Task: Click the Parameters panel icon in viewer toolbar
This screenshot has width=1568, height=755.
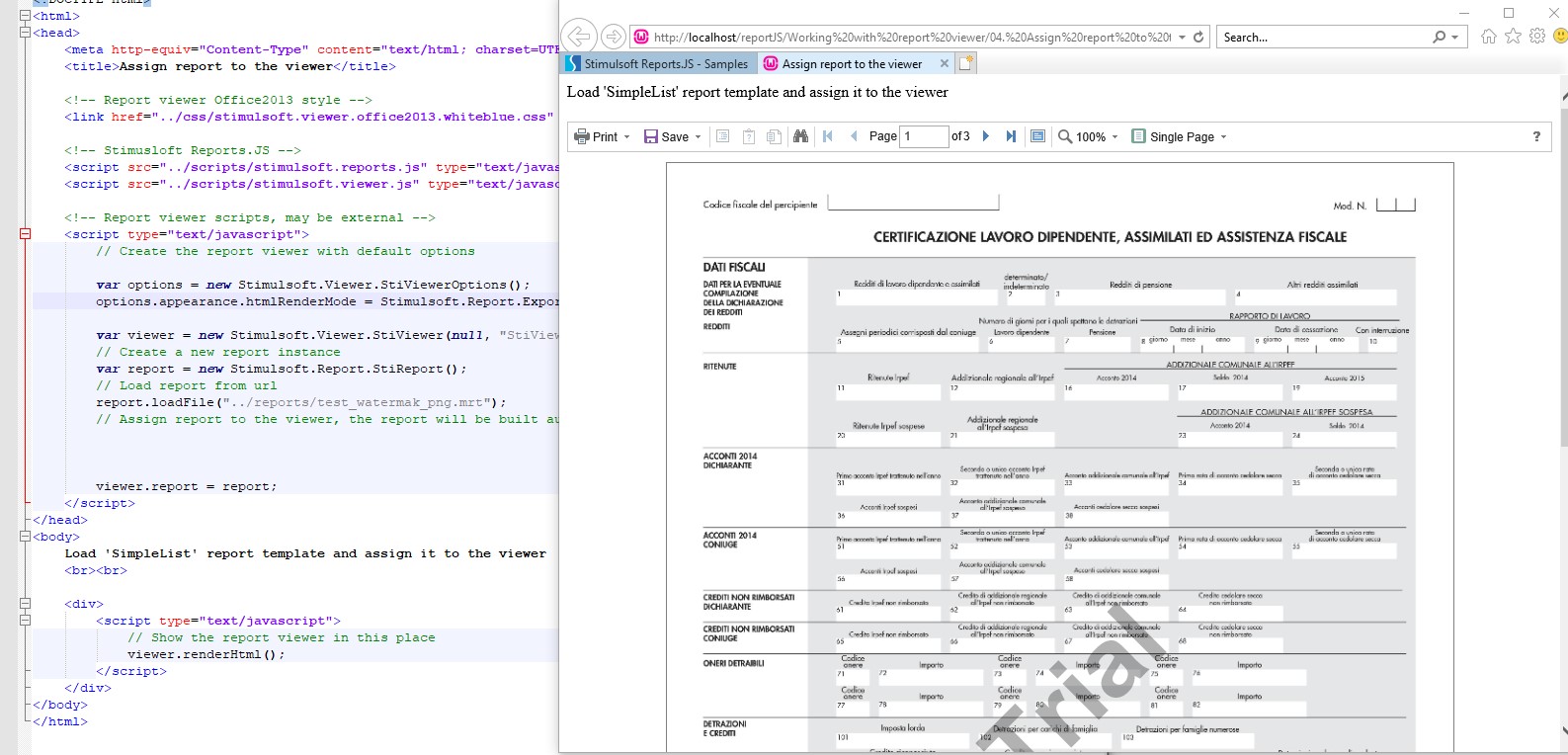Action: [749, 136]
